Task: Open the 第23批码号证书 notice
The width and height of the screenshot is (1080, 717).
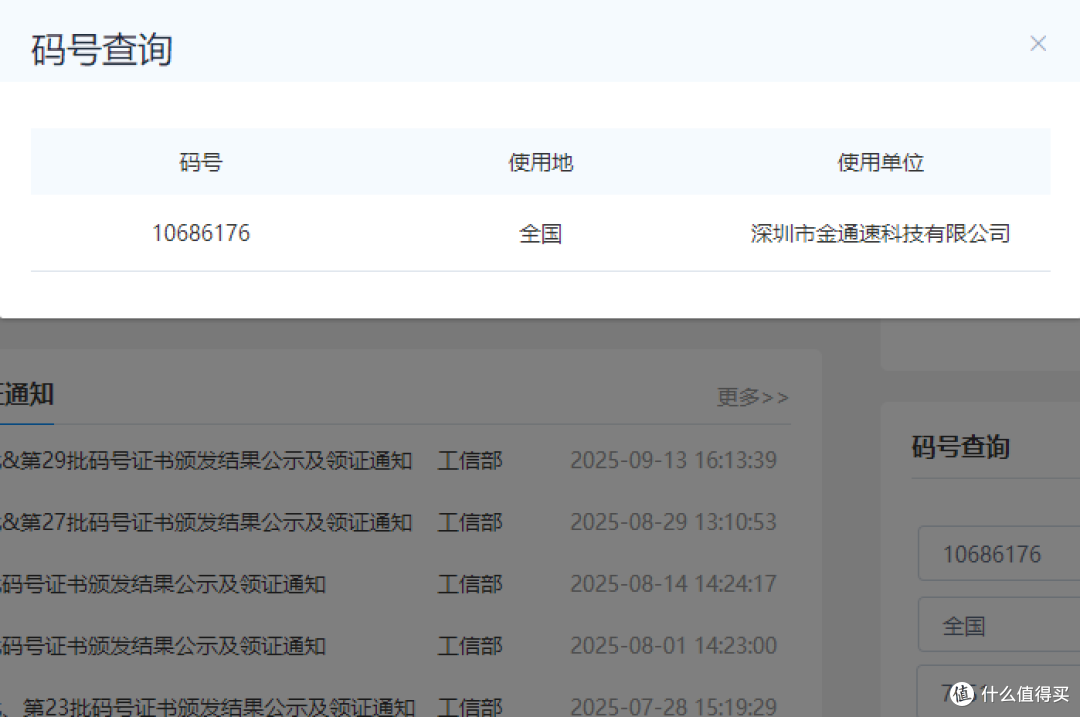Action: pos(207,707)
